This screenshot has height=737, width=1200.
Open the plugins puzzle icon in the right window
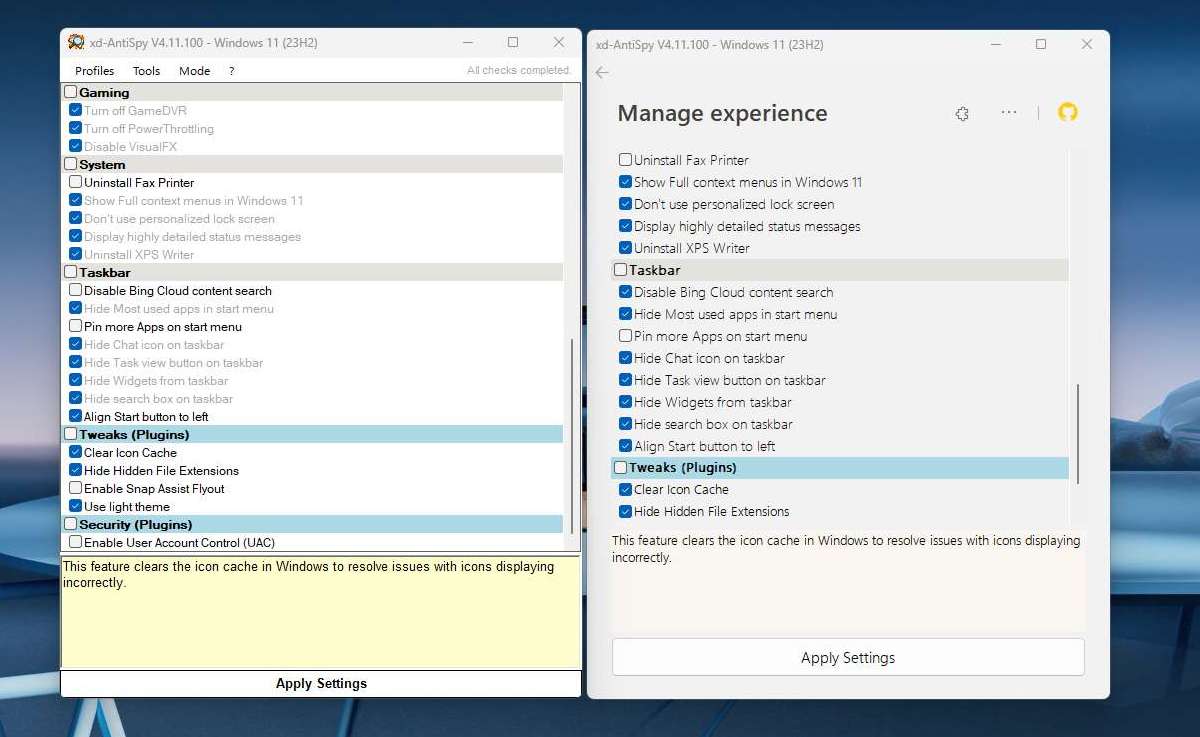pyautogui.click(x=962, y=114)
